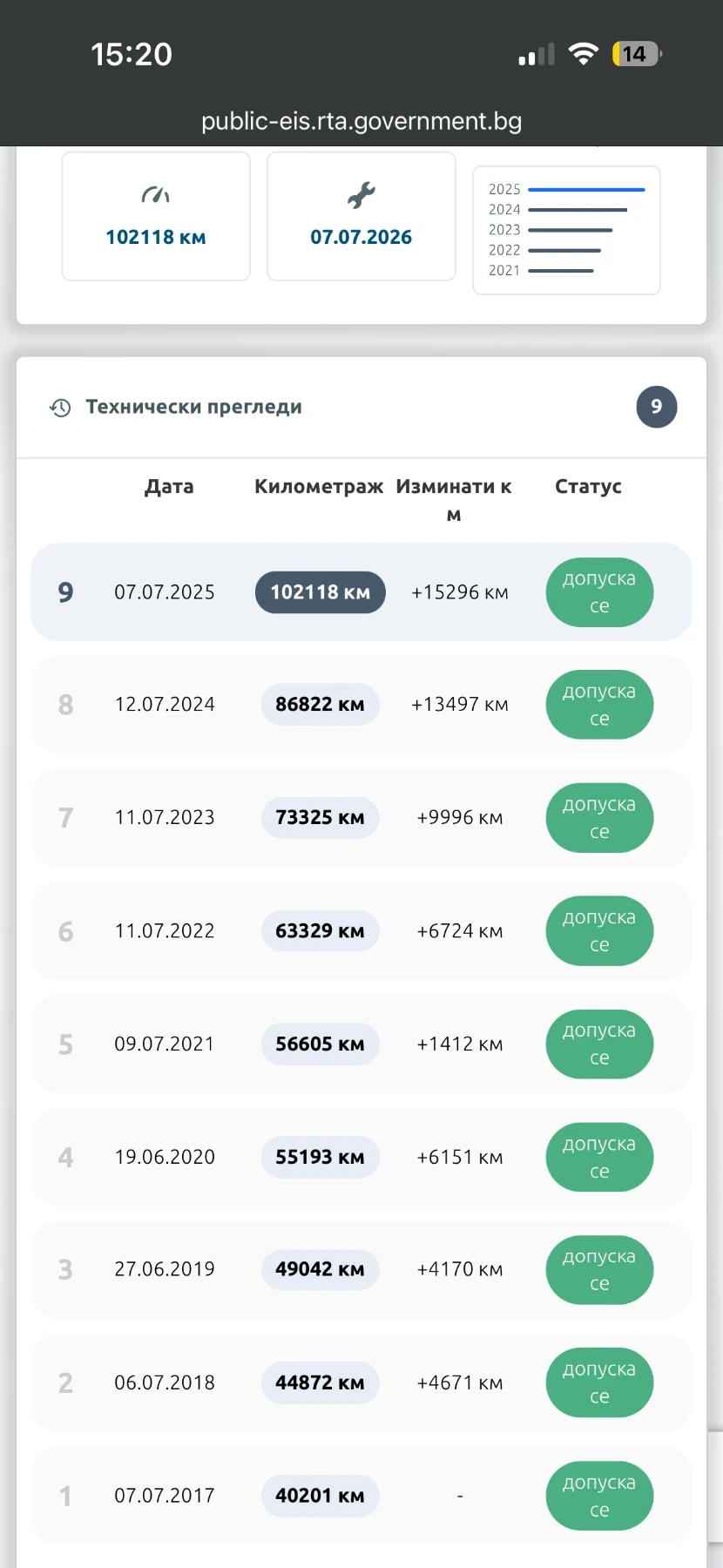Viewport: 723px width, 1568px height.
Task: Click допуска се status for 06.07.2018
Action: 599,1382
